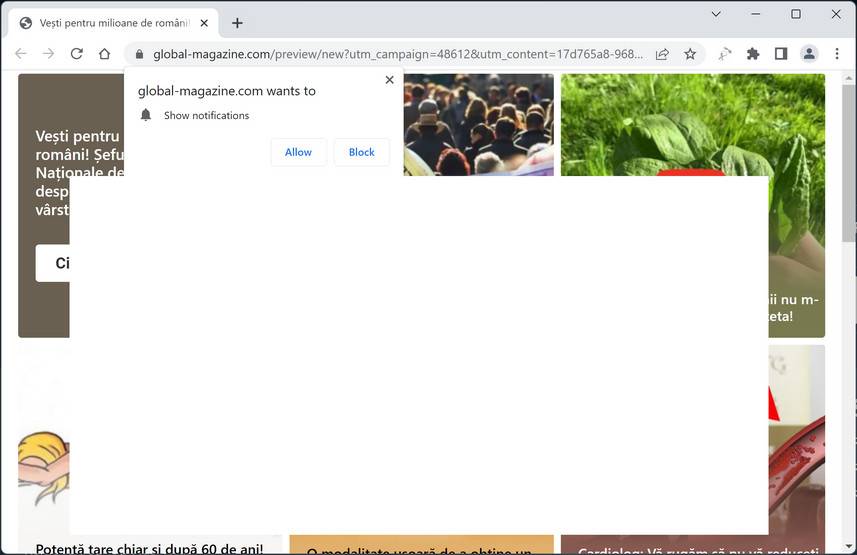Viewport: 857px width, 555px height.
Task: Open the 'O modalitate ușoară' orange headline
Action: coord(419,551)
